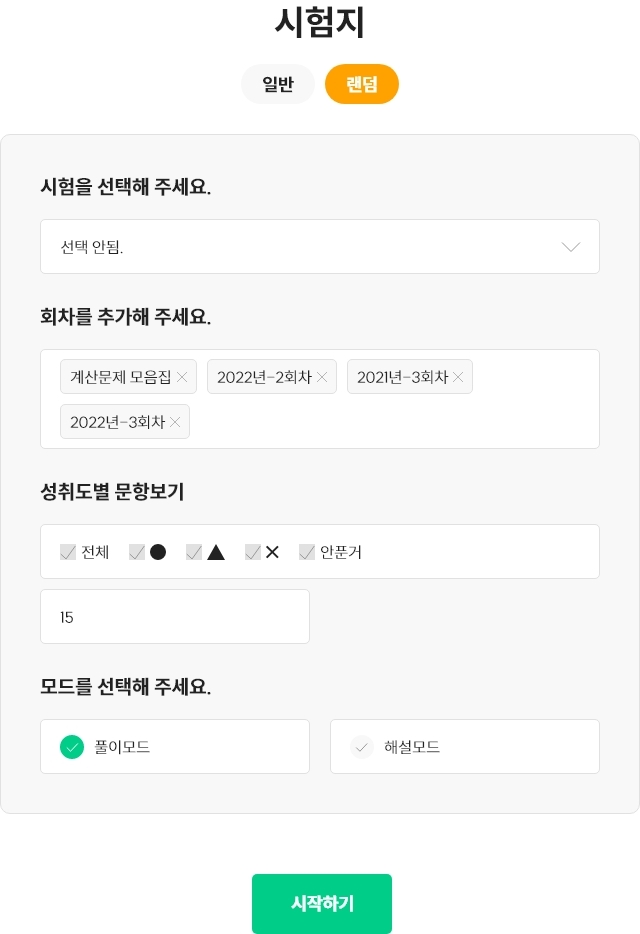The height and width of the screenshot is (934, 640).
Task: Click the 시작하기 button
Action: coord(322,904)
